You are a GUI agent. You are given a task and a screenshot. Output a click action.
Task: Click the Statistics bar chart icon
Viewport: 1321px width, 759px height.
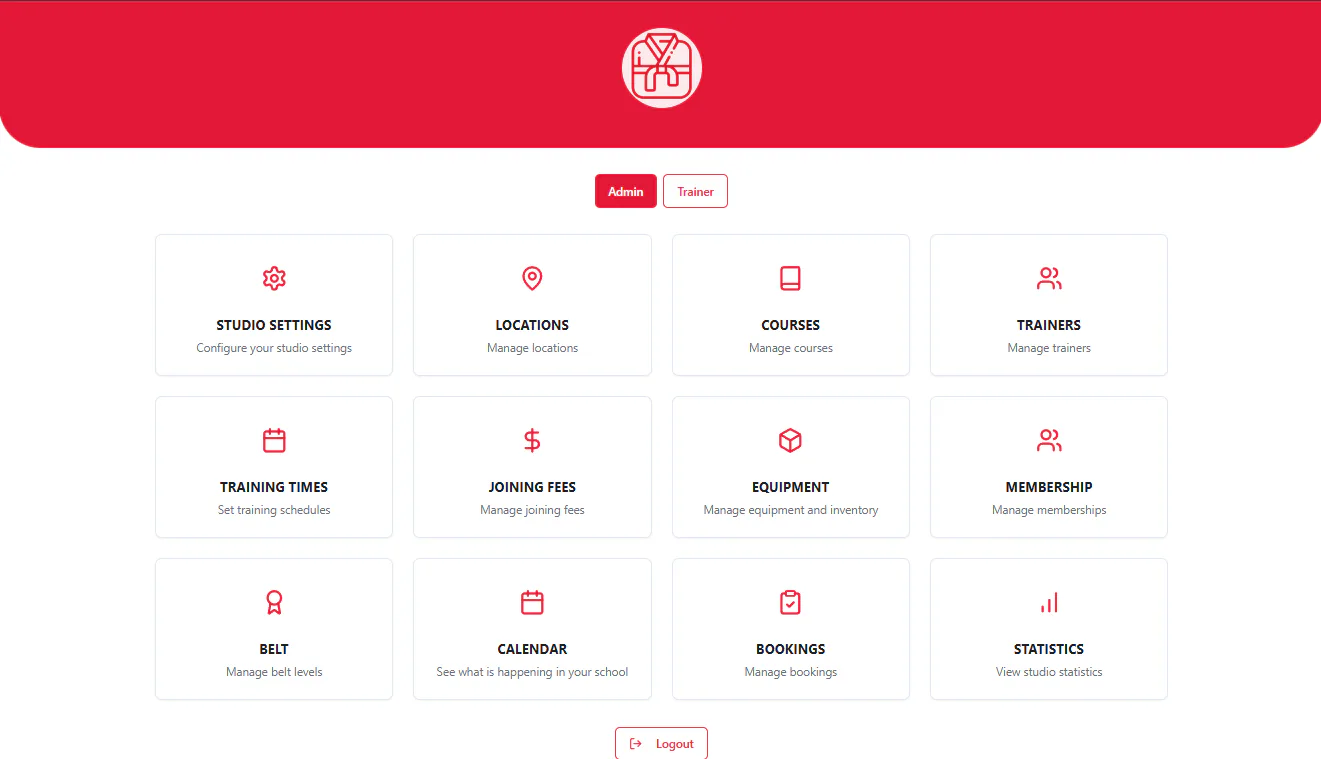pos(1049,602)
